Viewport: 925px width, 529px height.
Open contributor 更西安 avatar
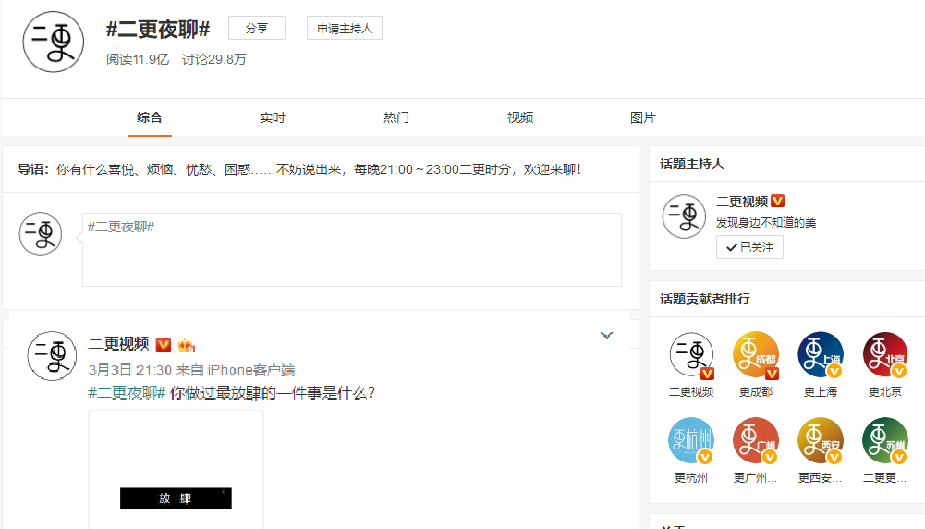pos(821,440)
